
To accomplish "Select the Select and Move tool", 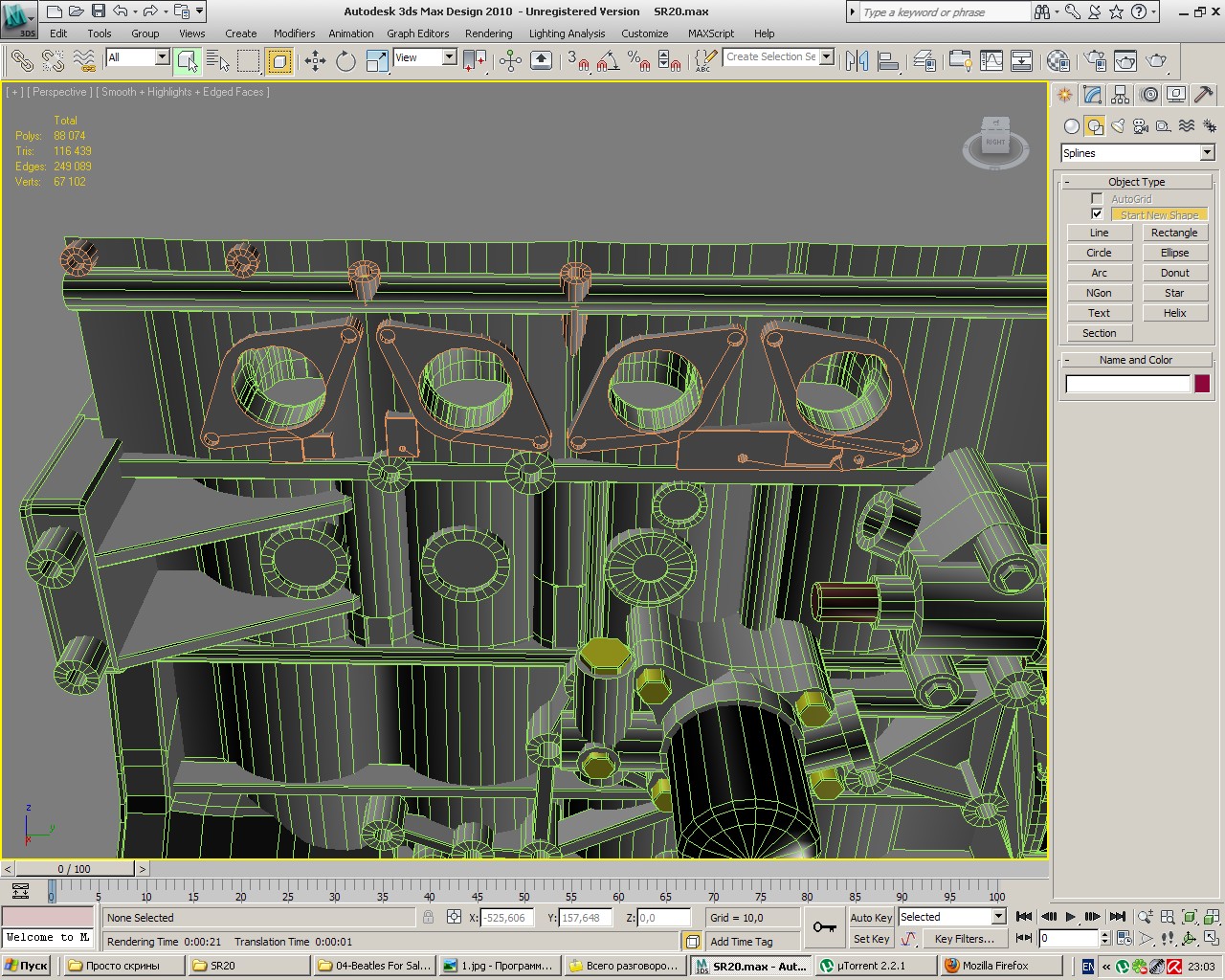I will (x=315, y=61).
